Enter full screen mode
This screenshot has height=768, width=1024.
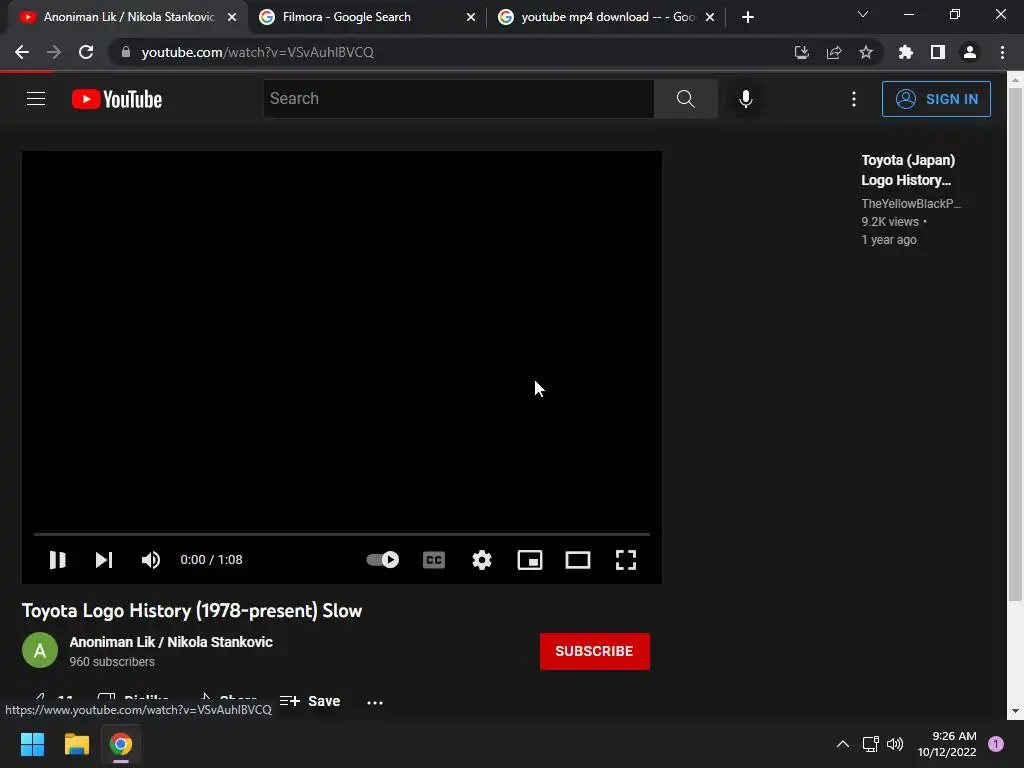626,560
